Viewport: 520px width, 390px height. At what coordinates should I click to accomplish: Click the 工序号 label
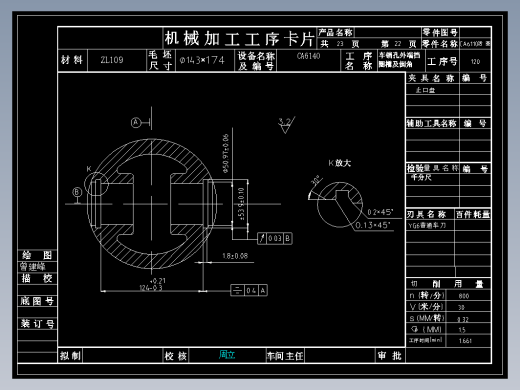(442, 61)
